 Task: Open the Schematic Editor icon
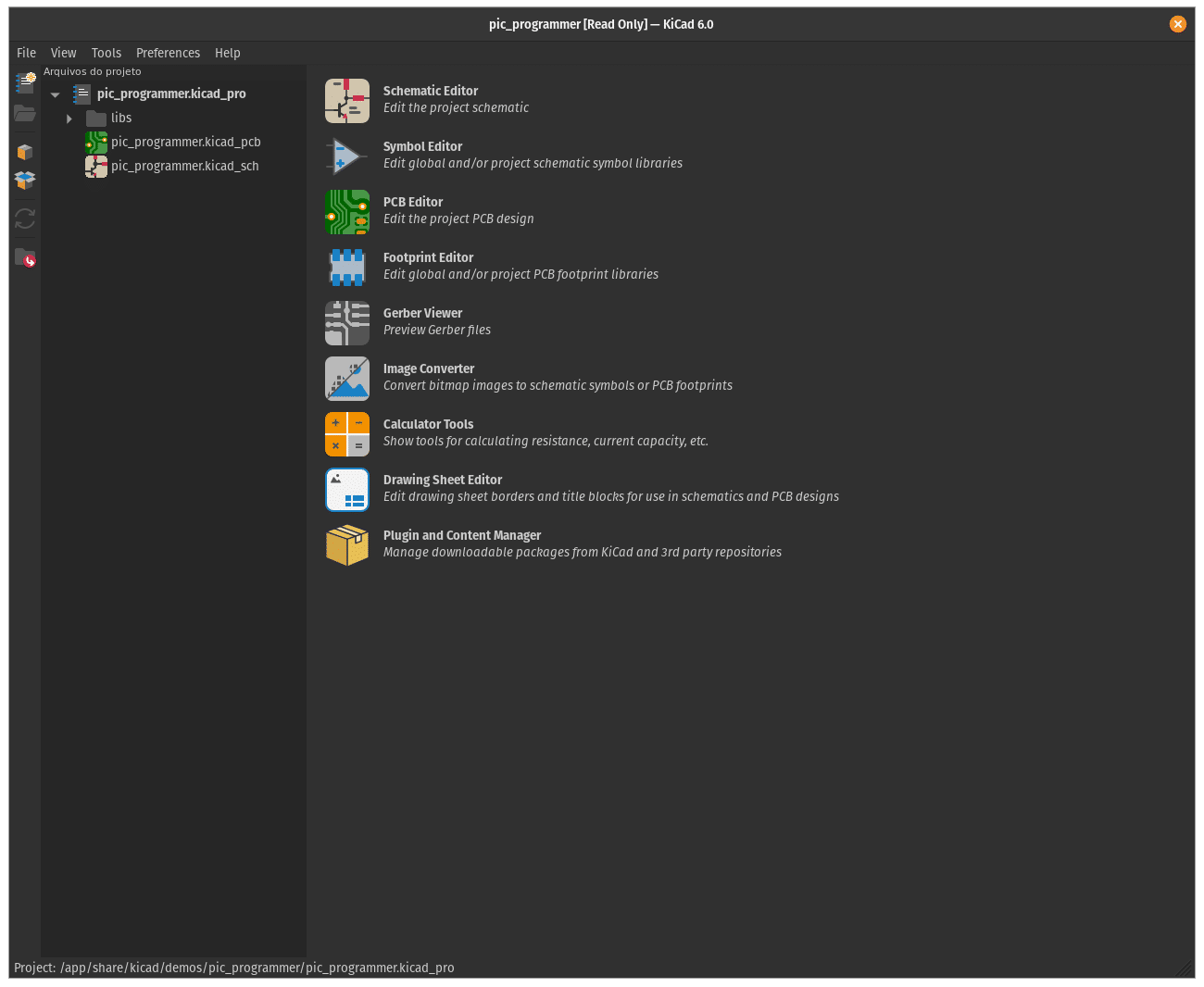point(347,101)
